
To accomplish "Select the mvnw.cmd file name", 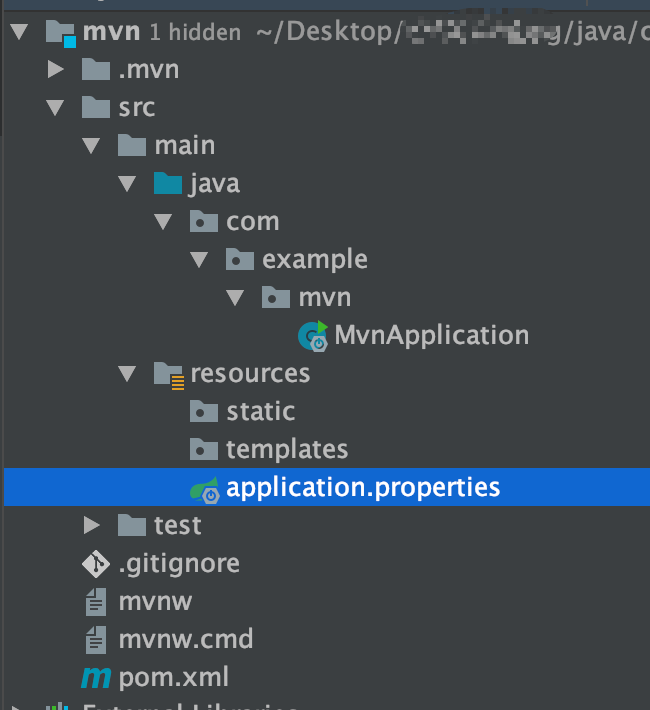I will click(x=186, y=639).
